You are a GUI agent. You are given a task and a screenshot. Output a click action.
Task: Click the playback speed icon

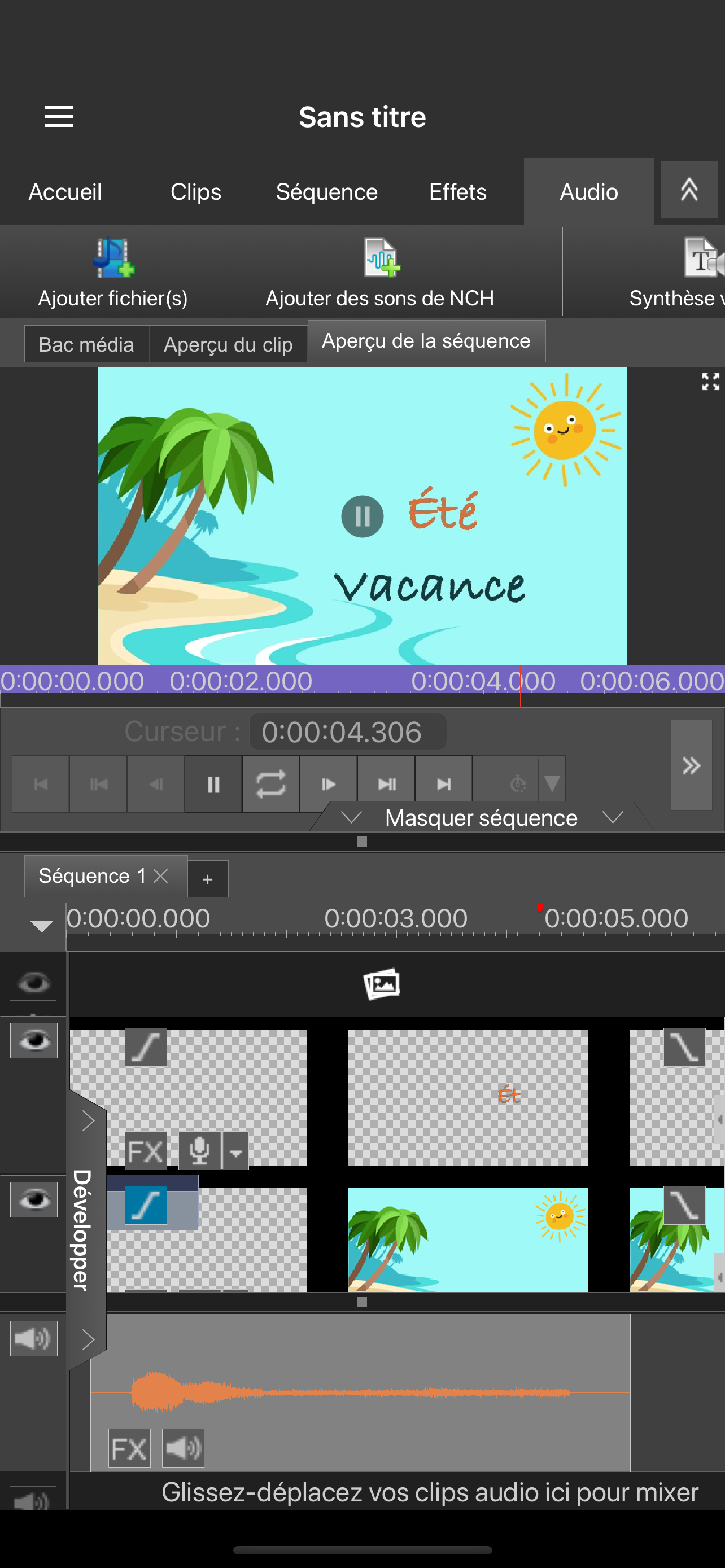[x=517, y=784]
